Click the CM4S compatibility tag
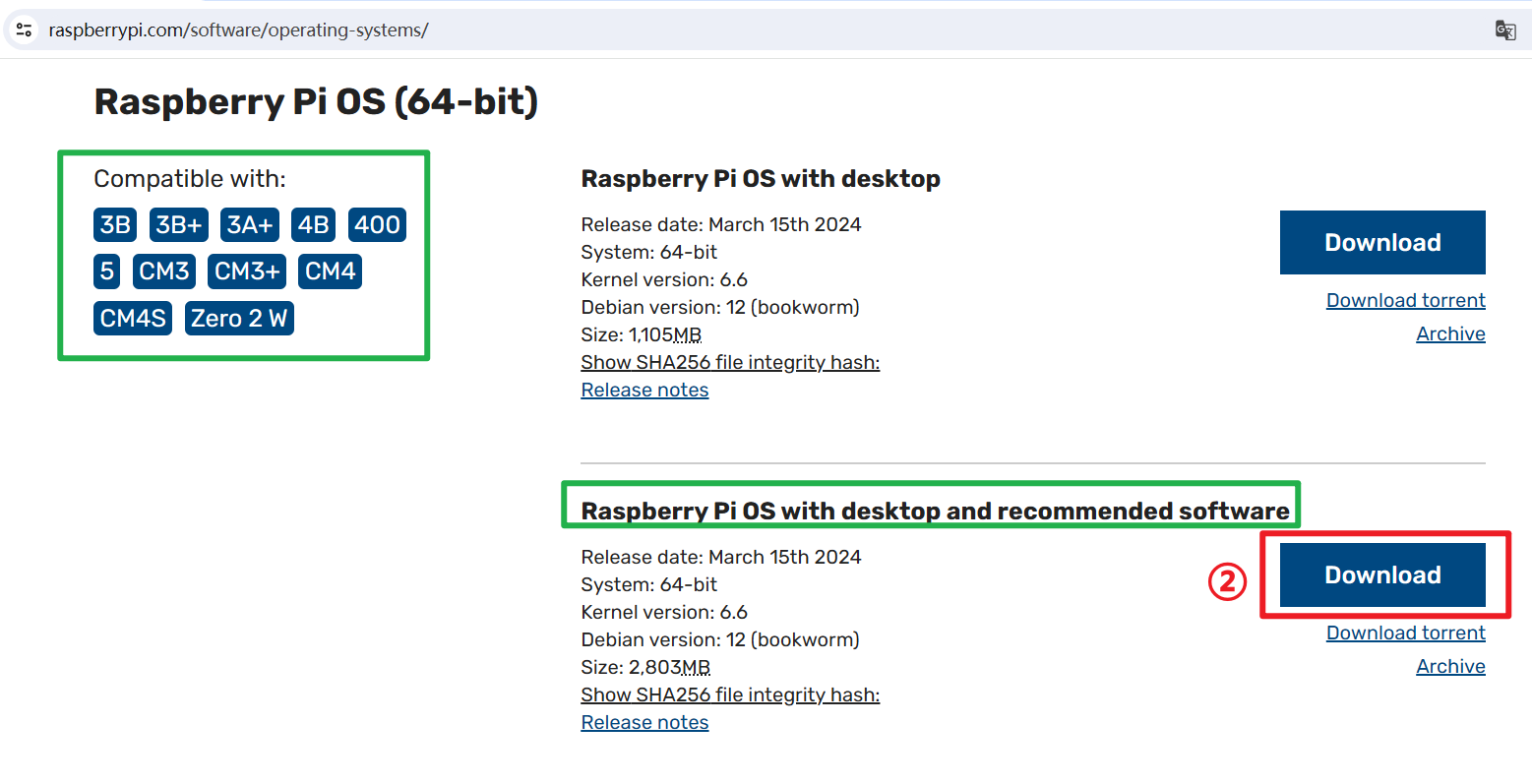This screenshot has width=1532, height=784. pos(133,318)
